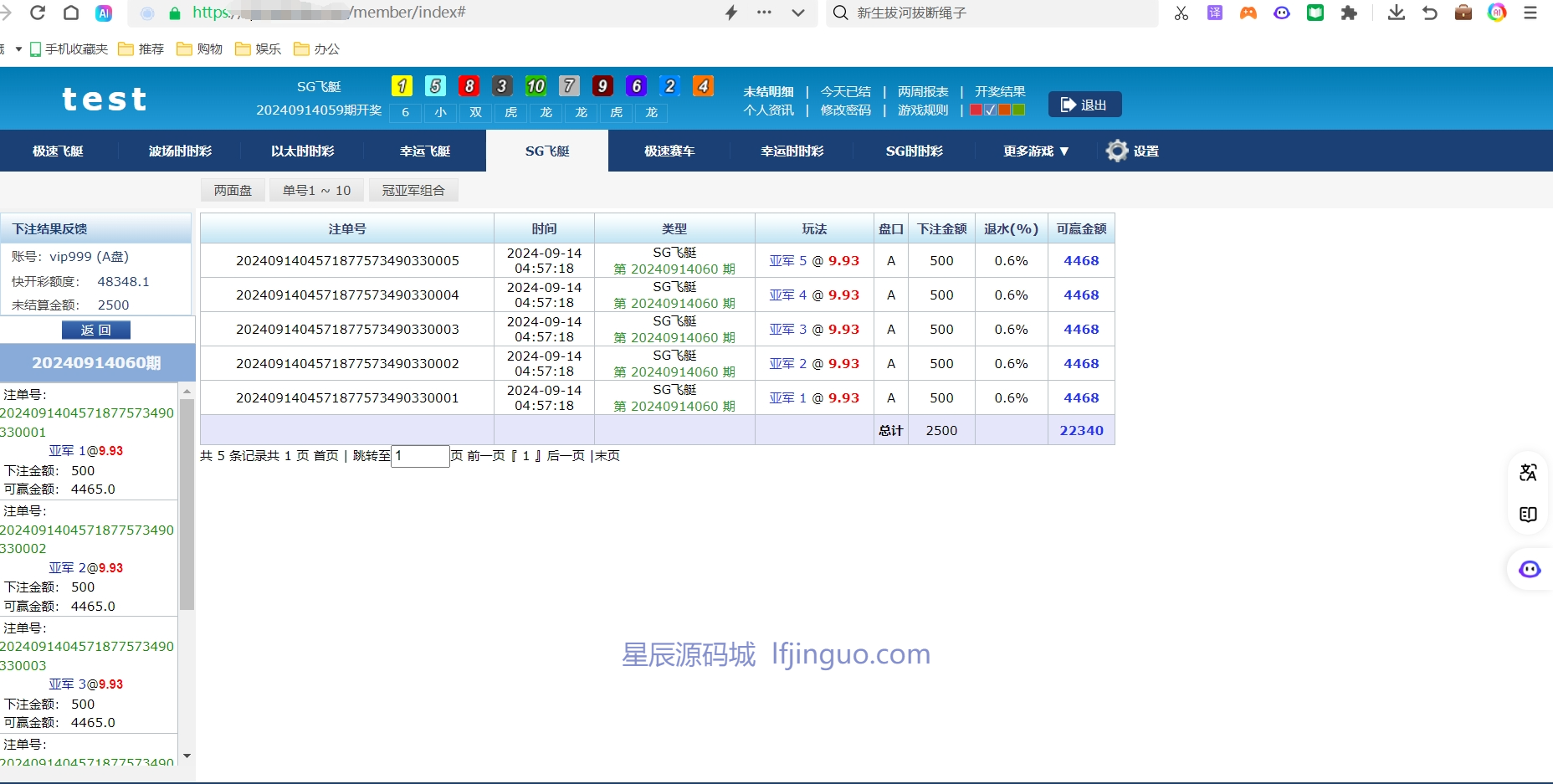
Task: Go to 前一页 previous page
Action: point(486,455)
